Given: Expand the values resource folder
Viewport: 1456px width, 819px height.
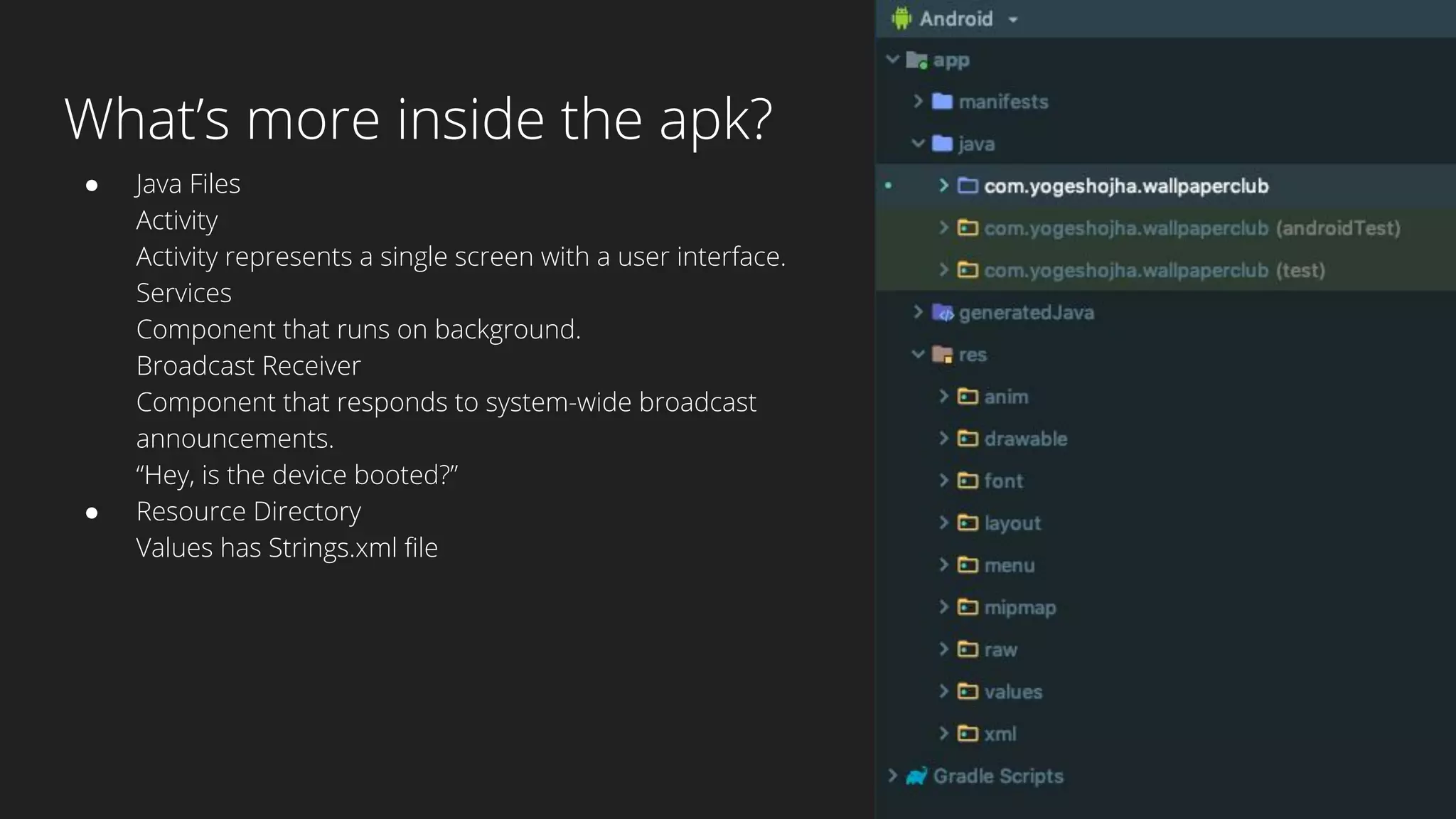Looking at the screenshot, I should 944,691.
